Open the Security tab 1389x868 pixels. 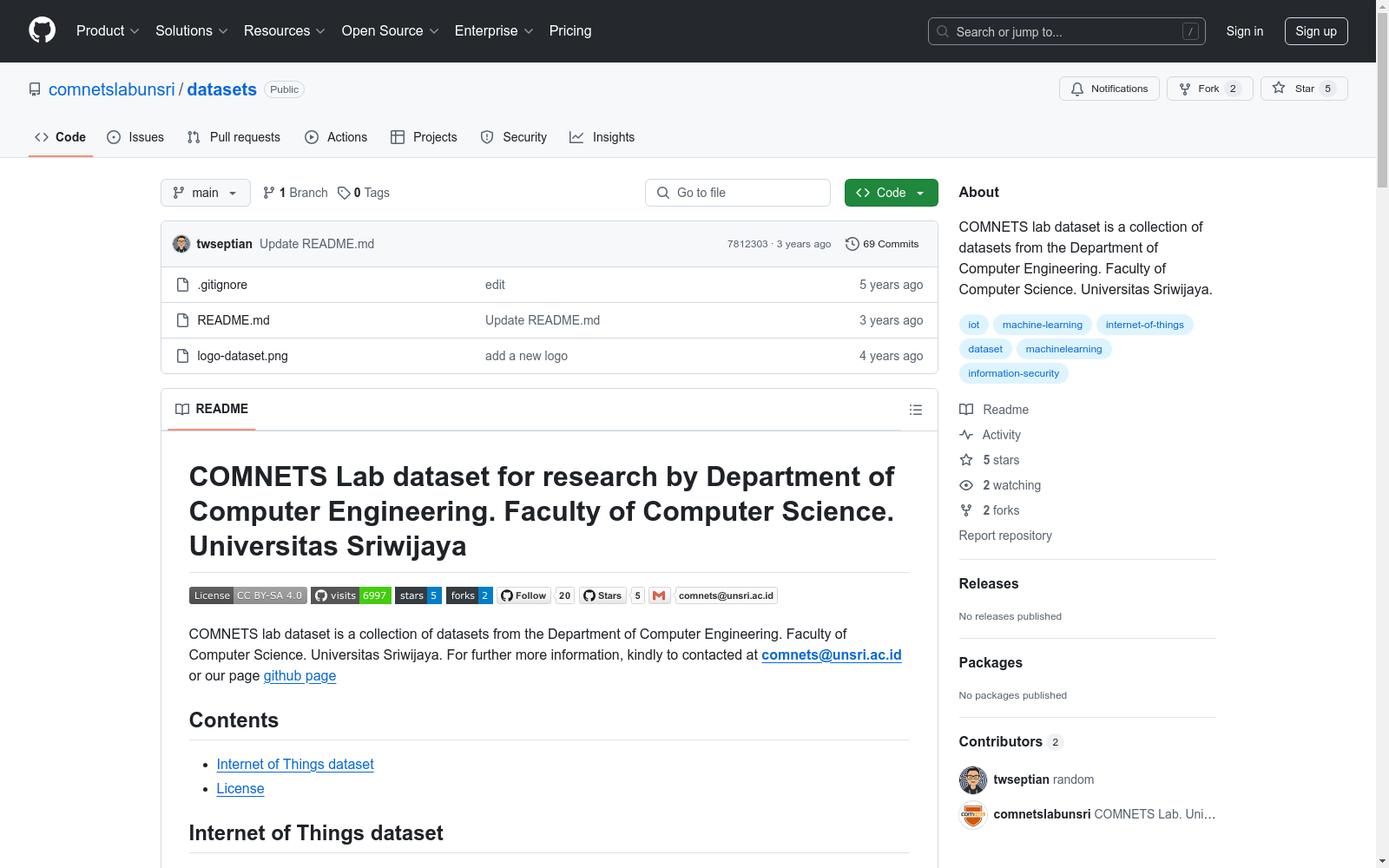click(514, 137)
